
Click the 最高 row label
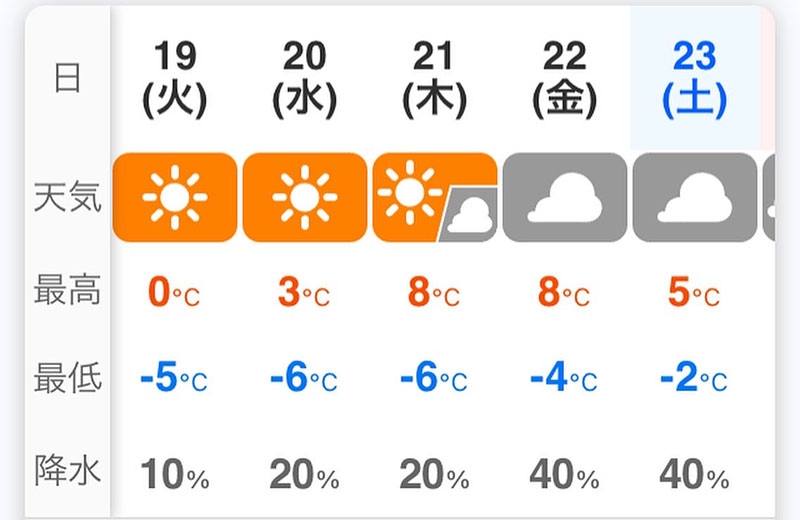67,292
